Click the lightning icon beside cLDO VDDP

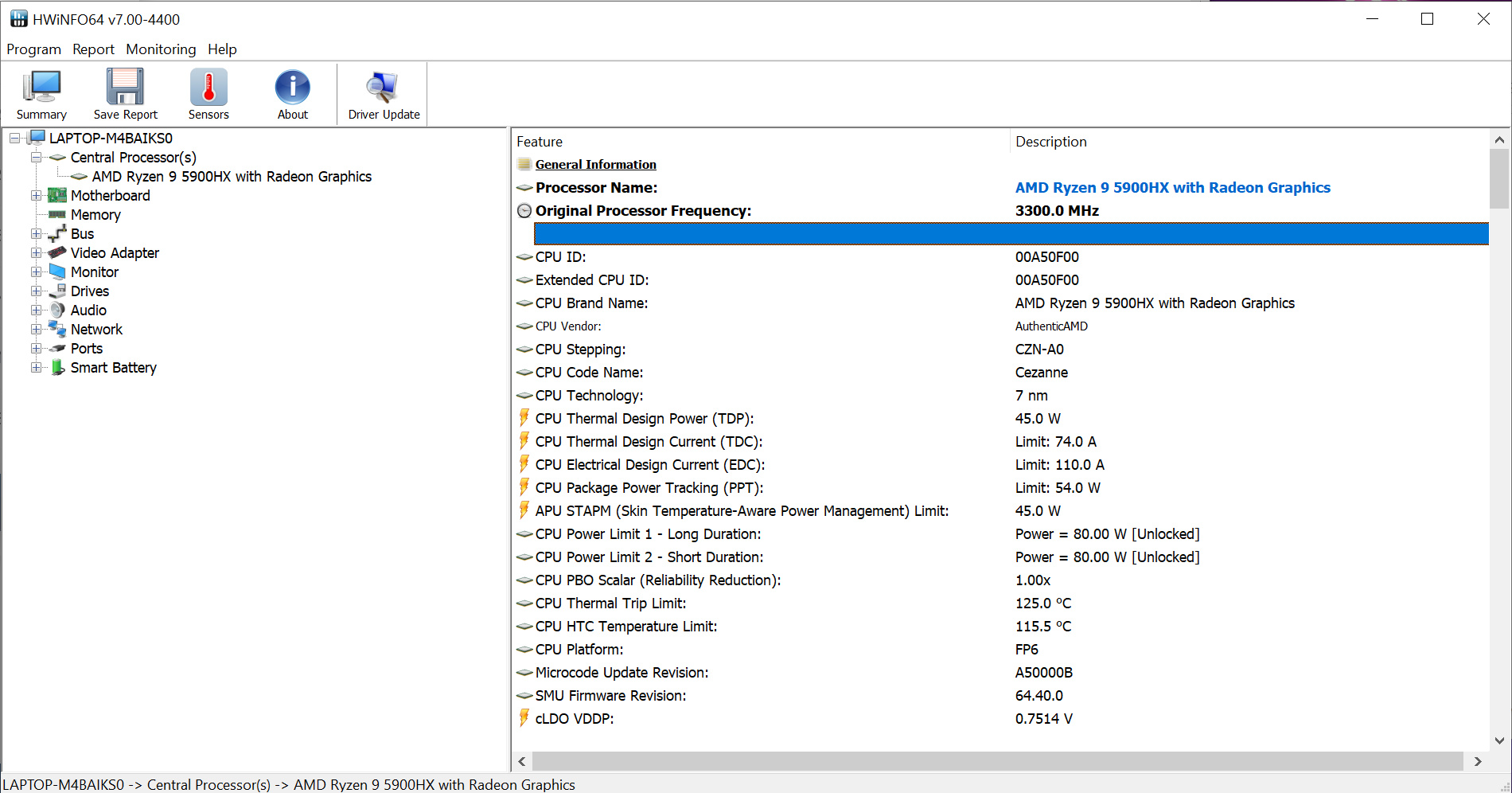(524, 717)
